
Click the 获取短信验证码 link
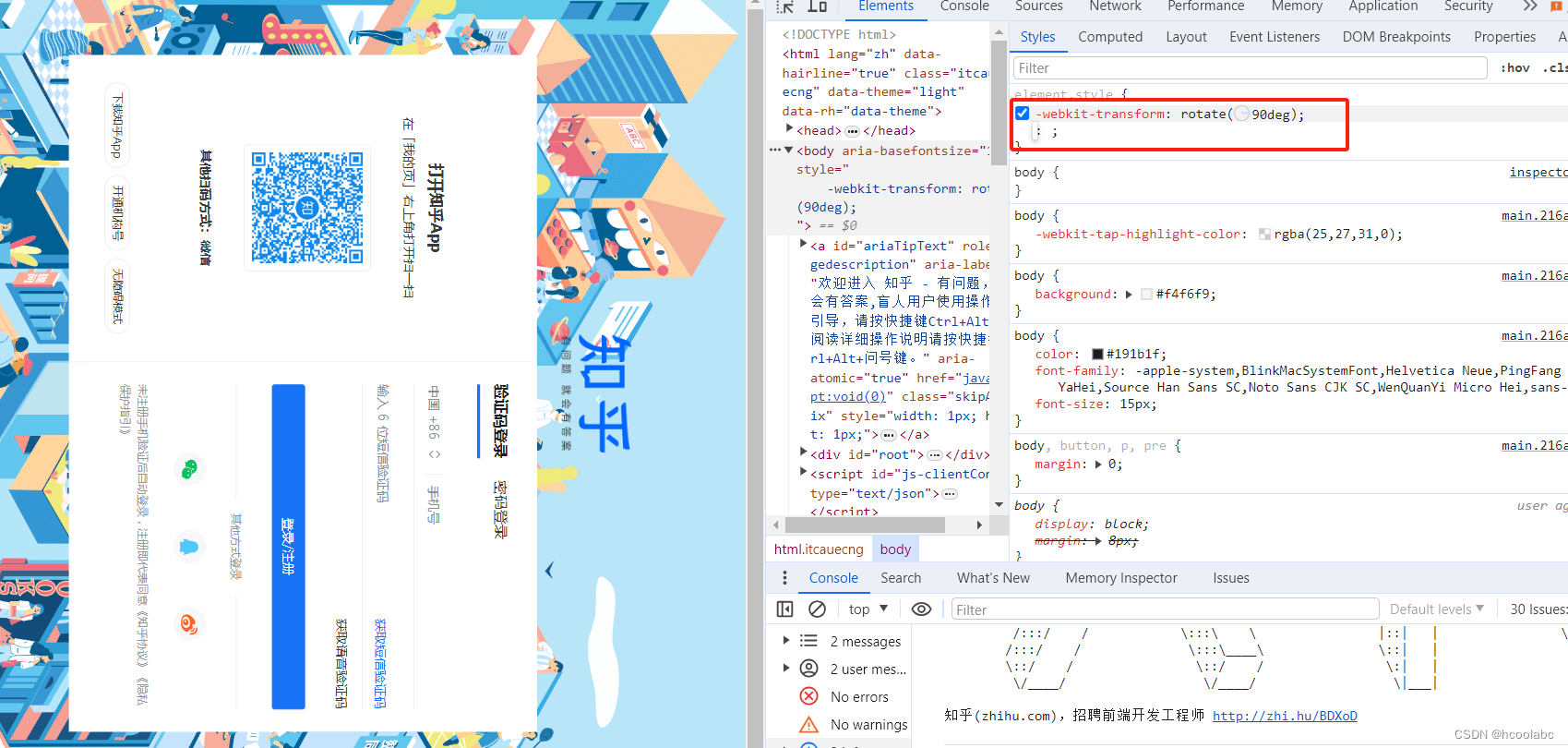click(x=379, y=663)
